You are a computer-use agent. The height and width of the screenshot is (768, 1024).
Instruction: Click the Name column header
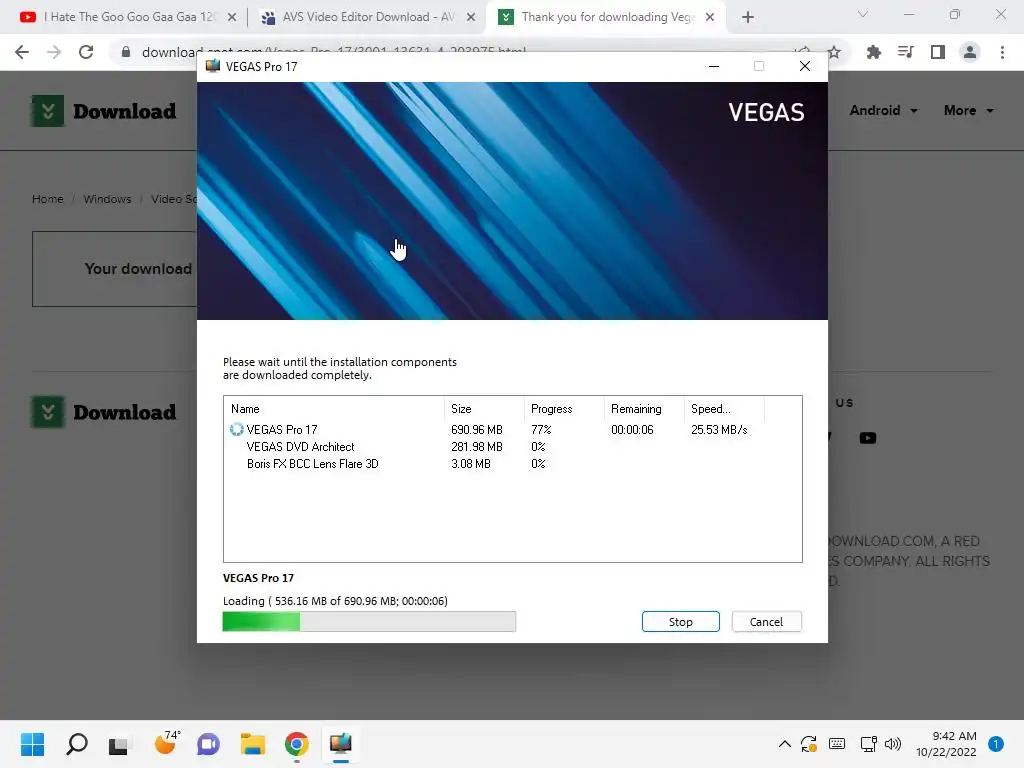click(x=334, y=409)
